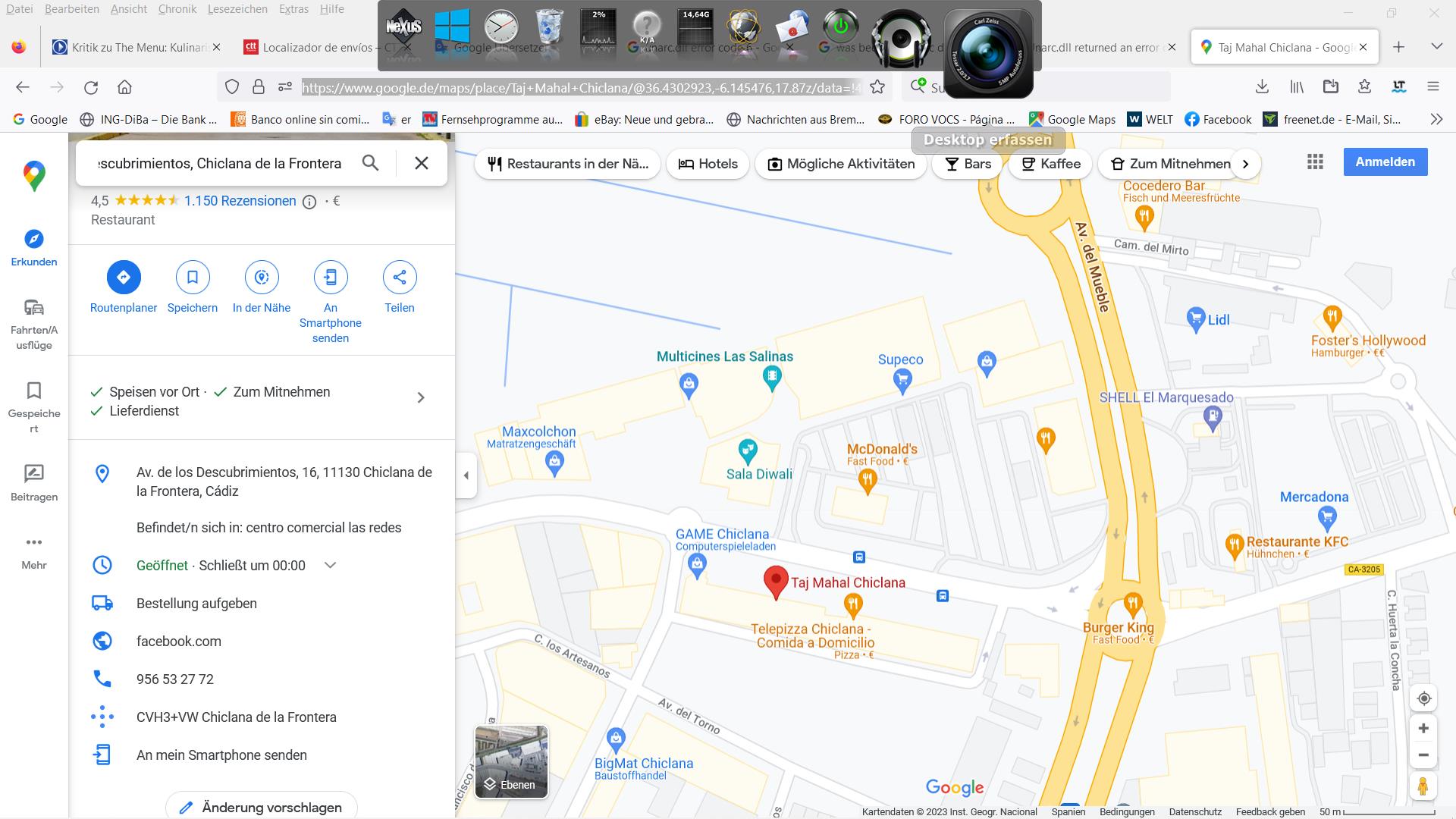Toggle the Ebenen layers thumbnail
Viewport: 1456px width, 819px height.
pos(511,761)
